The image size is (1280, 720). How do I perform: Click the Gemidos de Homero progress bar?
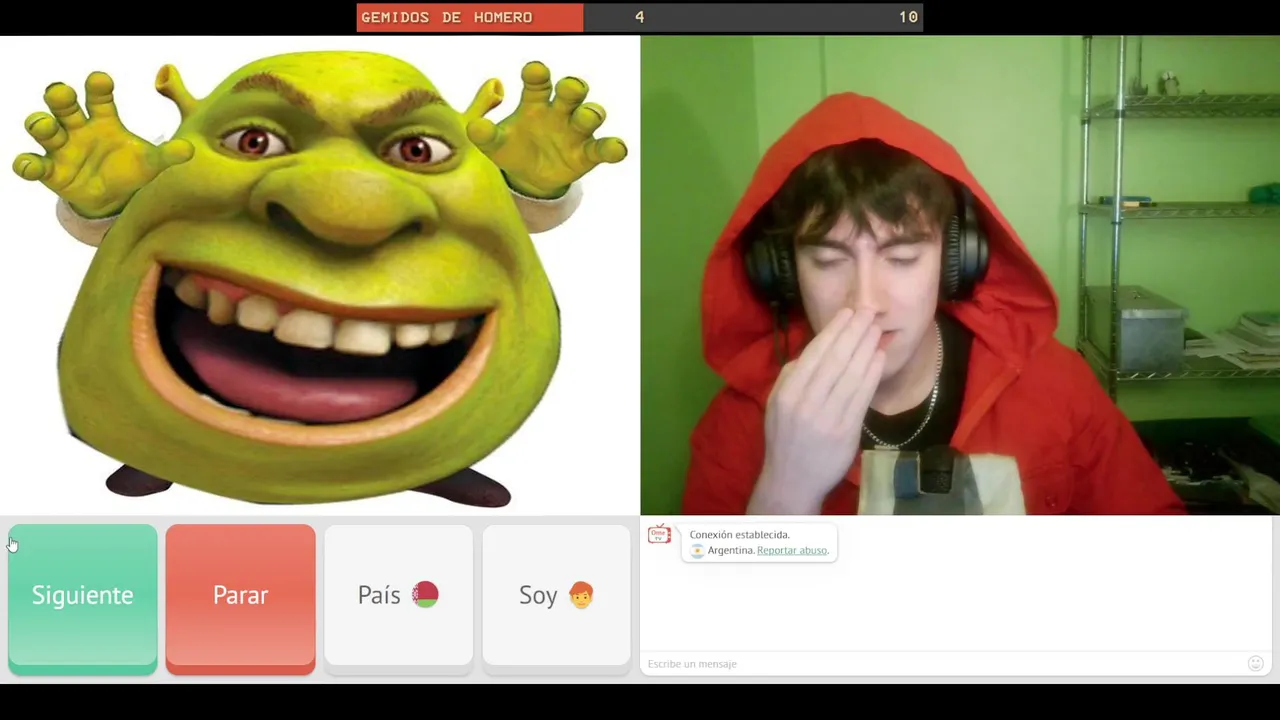click(x=640, y=17)
